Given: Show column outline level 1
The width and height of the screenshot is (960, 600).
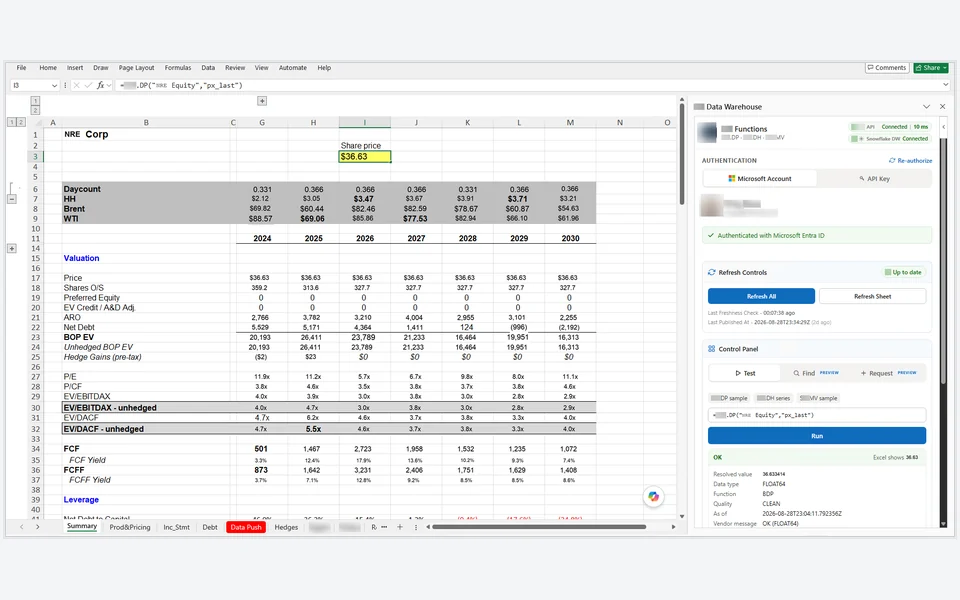Looking at the screenshot, I should 36,100.
